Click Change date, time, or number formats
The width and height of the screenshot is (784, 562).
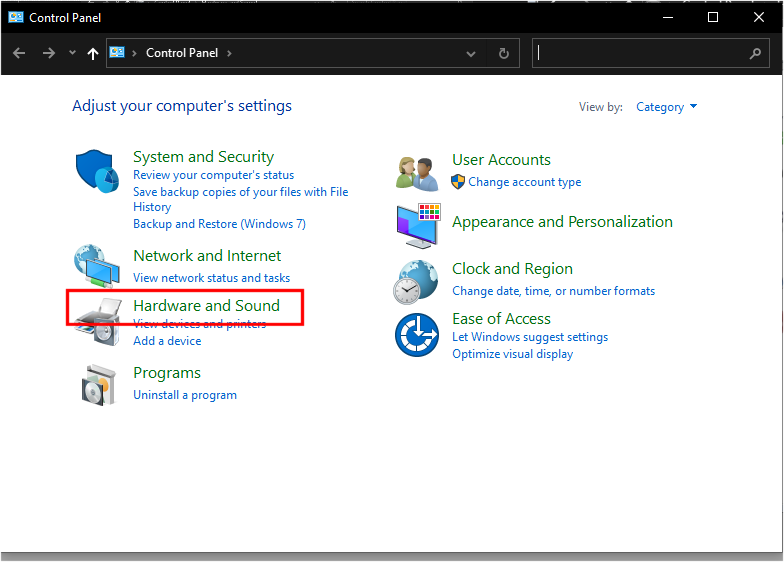tap(554, 291)
